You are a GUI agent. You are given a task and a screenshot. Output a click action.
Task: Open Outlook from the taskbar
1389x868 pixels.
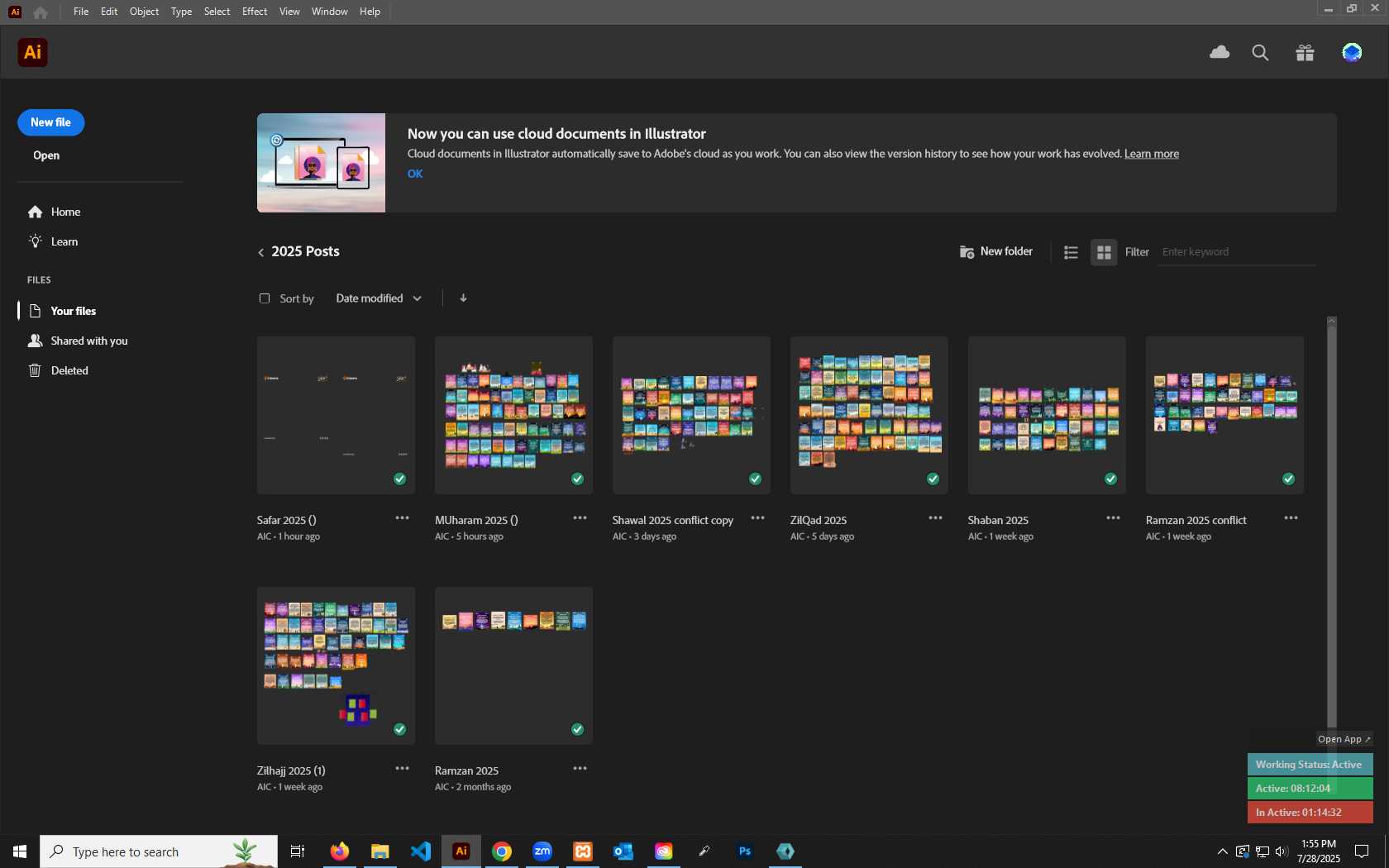tap(623, 851)
